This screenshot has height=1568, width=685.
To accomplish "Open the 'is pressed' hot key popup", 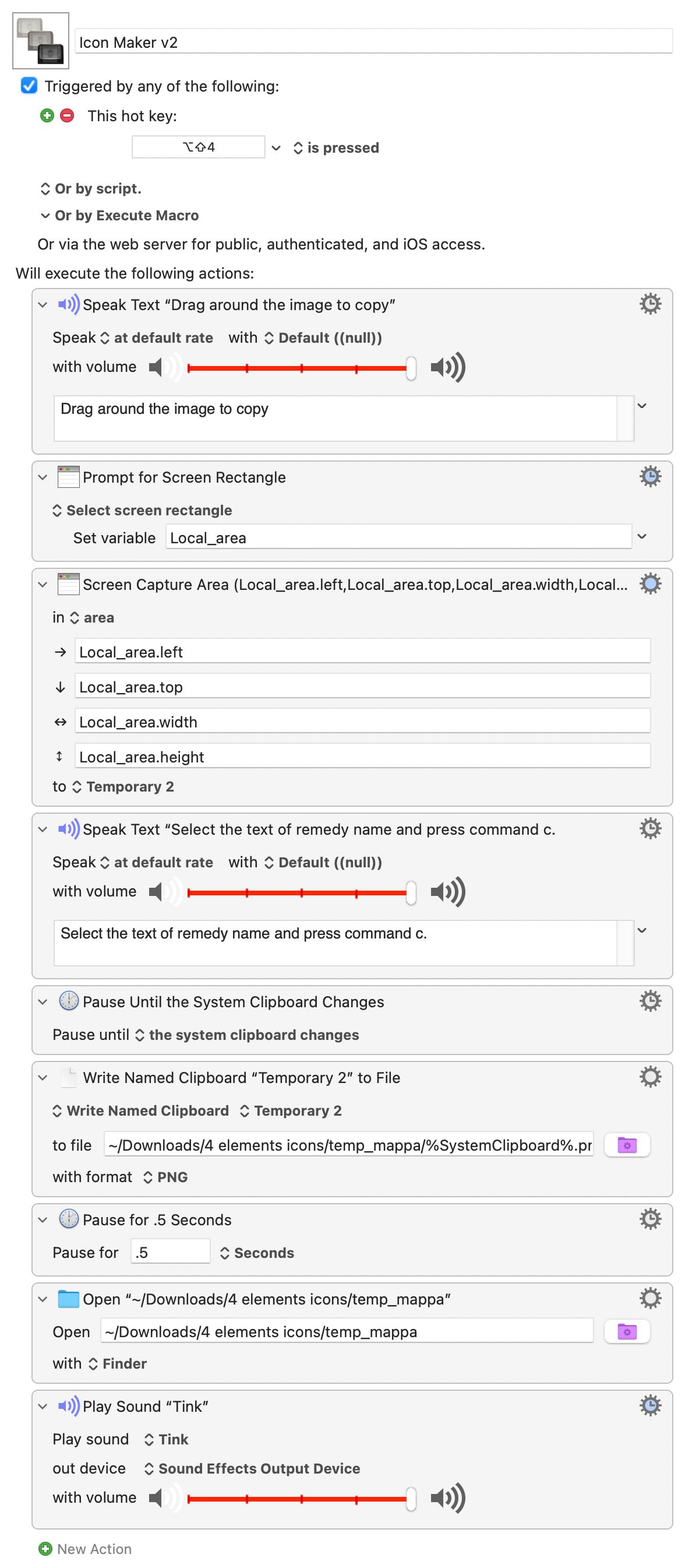I will point(336,148).
